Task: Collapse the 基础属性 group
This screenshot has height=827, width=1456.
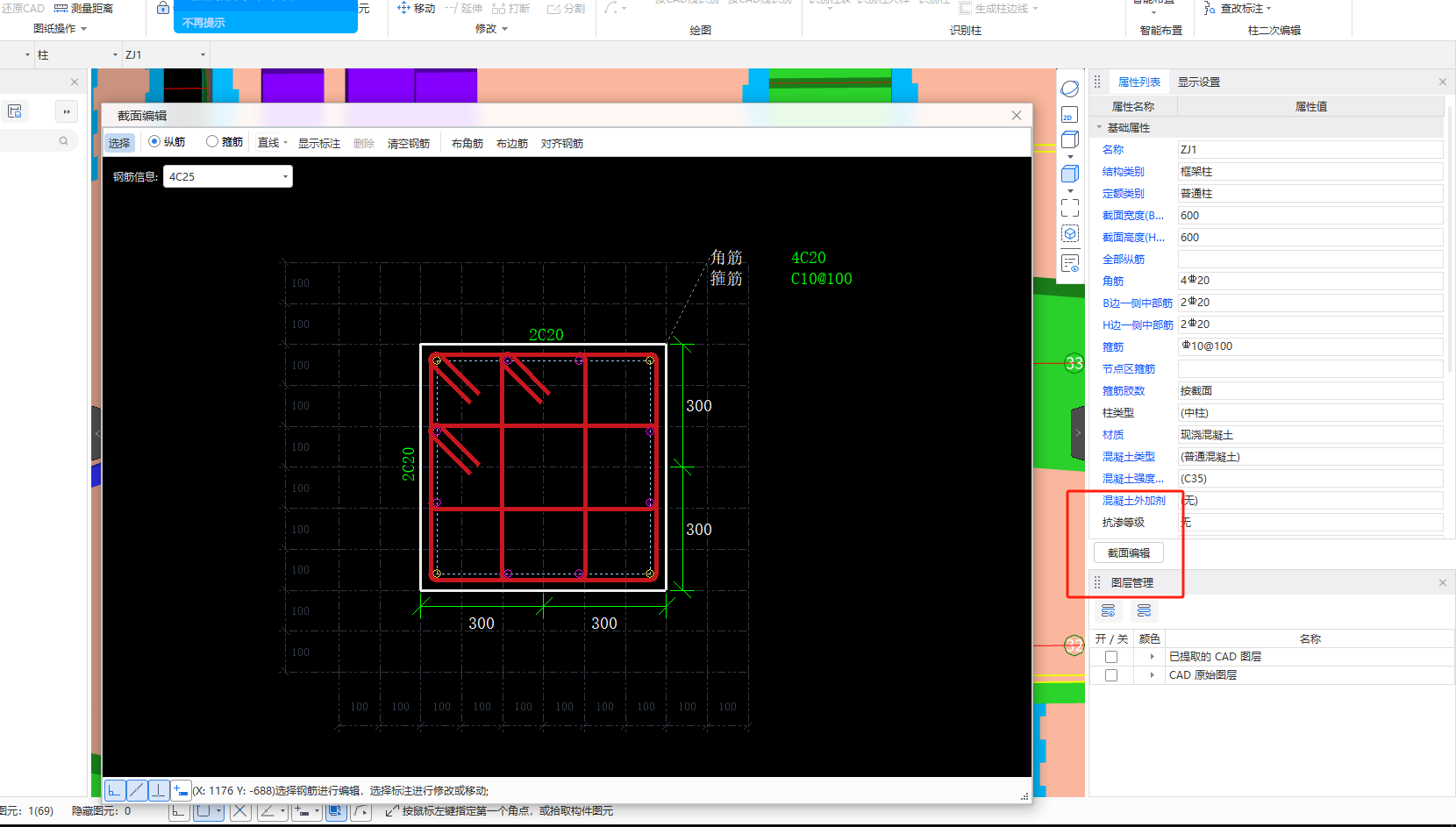Action: click(1099, 127)
